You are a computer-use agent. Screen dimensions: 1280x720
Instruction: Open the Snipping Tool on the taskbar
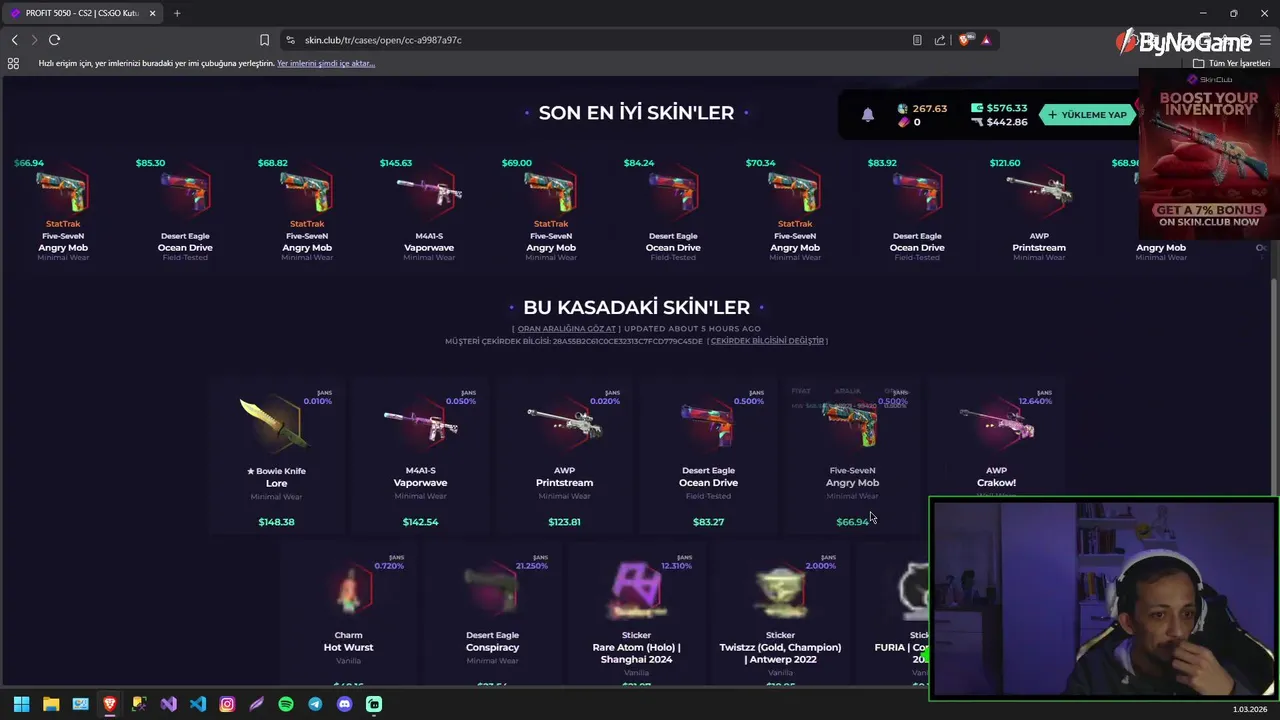[139, 704]
